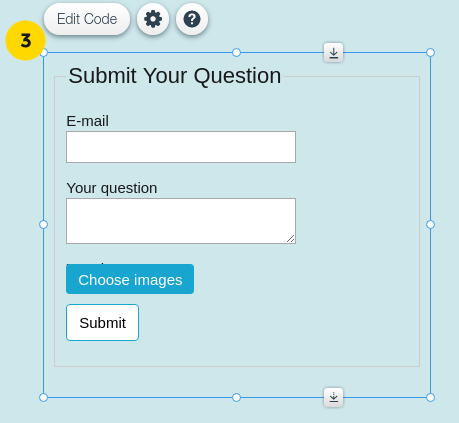Open the settings gear icon
This screenshot has height=423, width=459.
pyautogui.click(x=153, y=19)
